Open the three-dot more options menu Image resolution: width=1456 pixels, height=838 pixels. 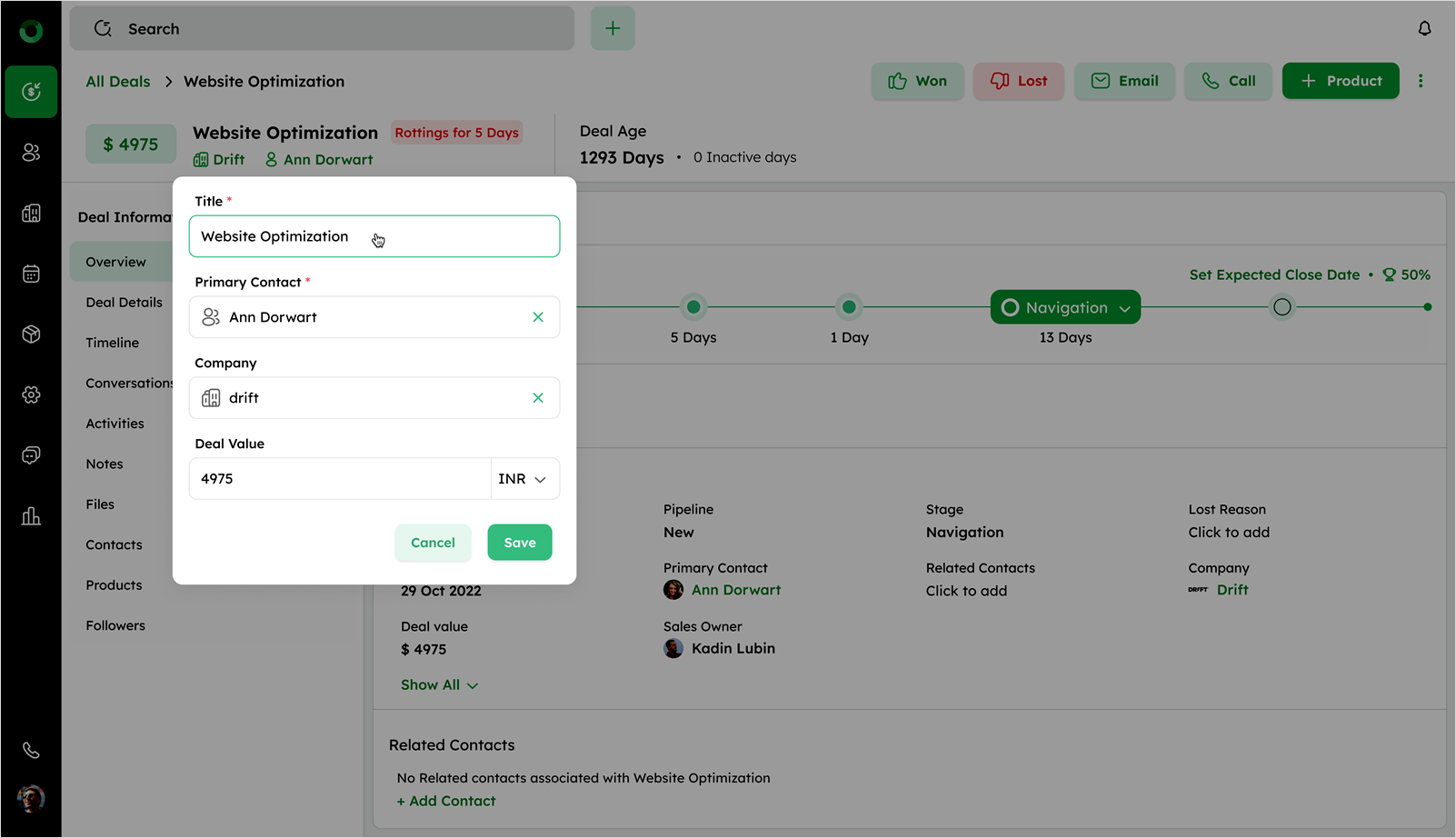click(1421, 81)
